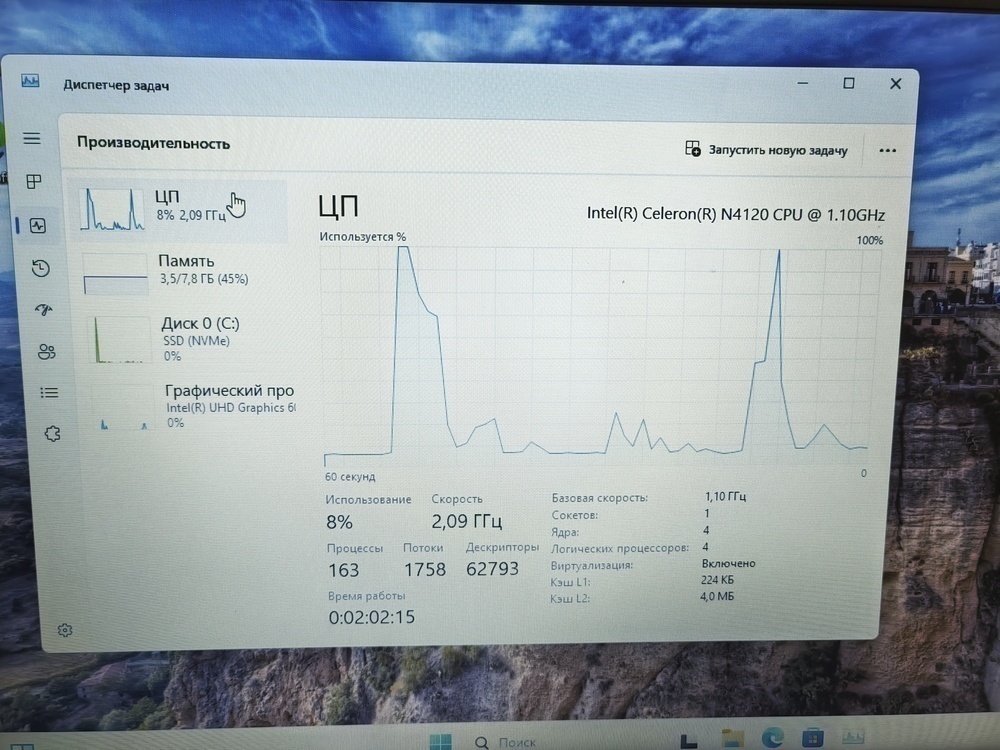Click the Диск 0 mini graph thumbnail
The image size is (1000, 750).
pyautogui.click(x=119, y=340)
